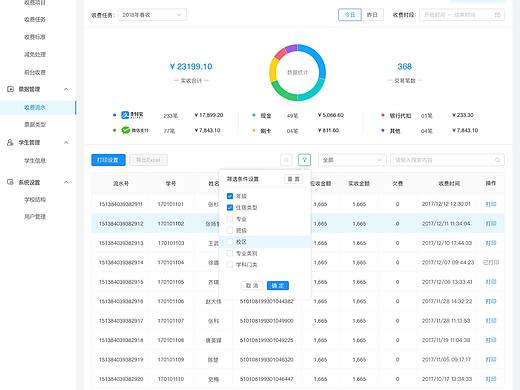Click 重置 in the filter popup
This screenshot has width=520, height=390.
tap(293, 179)
